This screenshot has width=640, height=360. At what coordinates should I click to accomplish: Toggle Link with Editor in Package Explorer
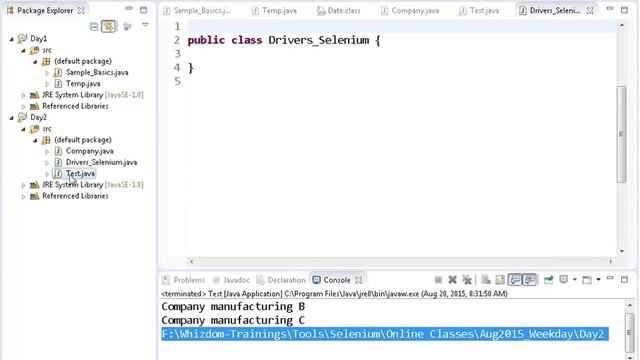pos(109,27)
